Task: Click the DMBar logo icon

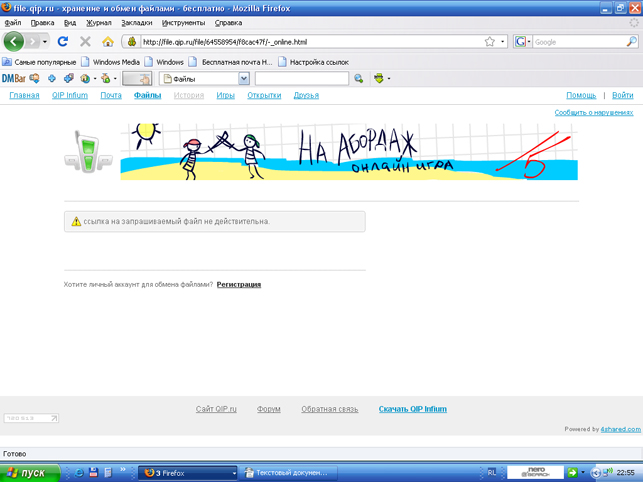Action: pos(13,78)
